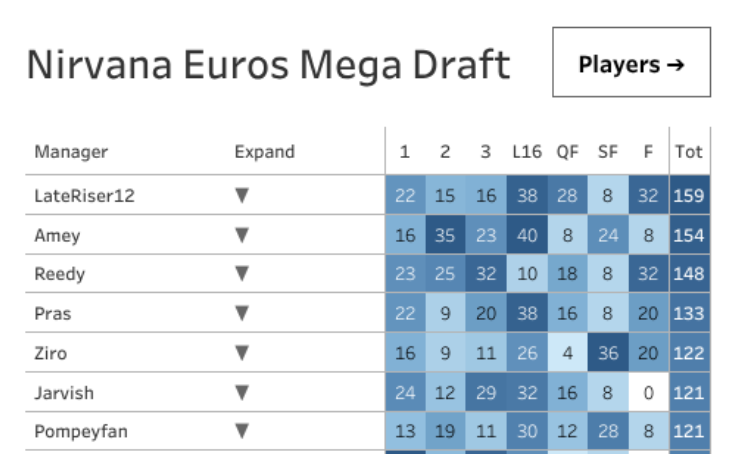
Task: Click the Manager column header
Action: point(71,152)
